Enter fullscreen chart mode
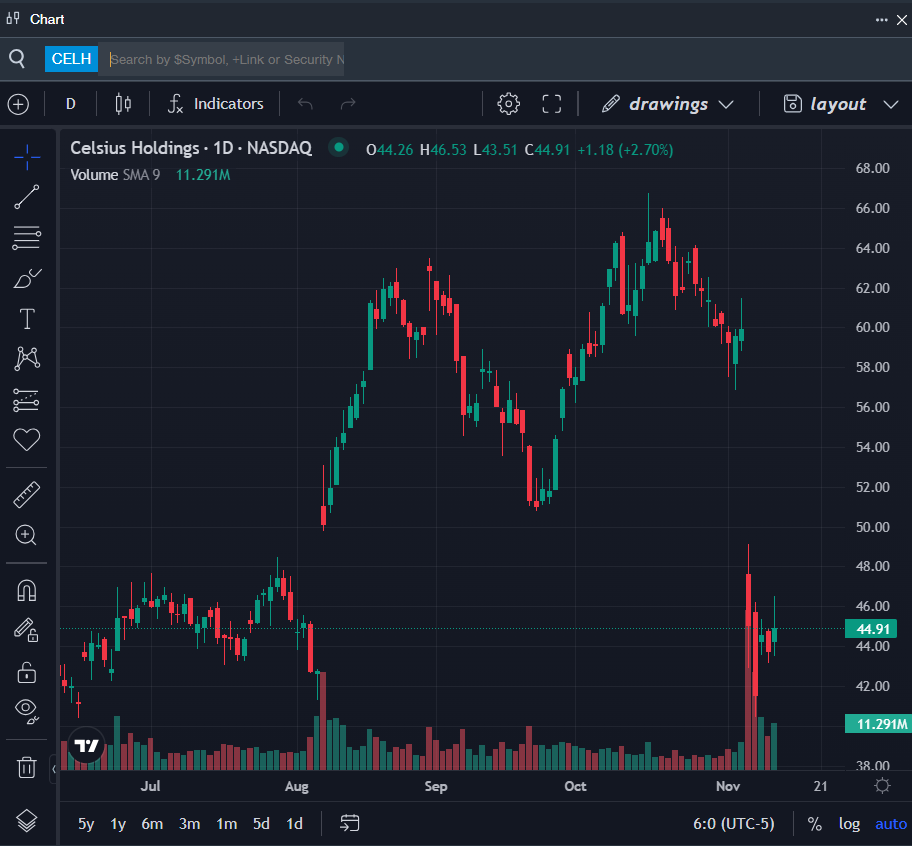Screen dimensions: 912x846 (551, 104)
